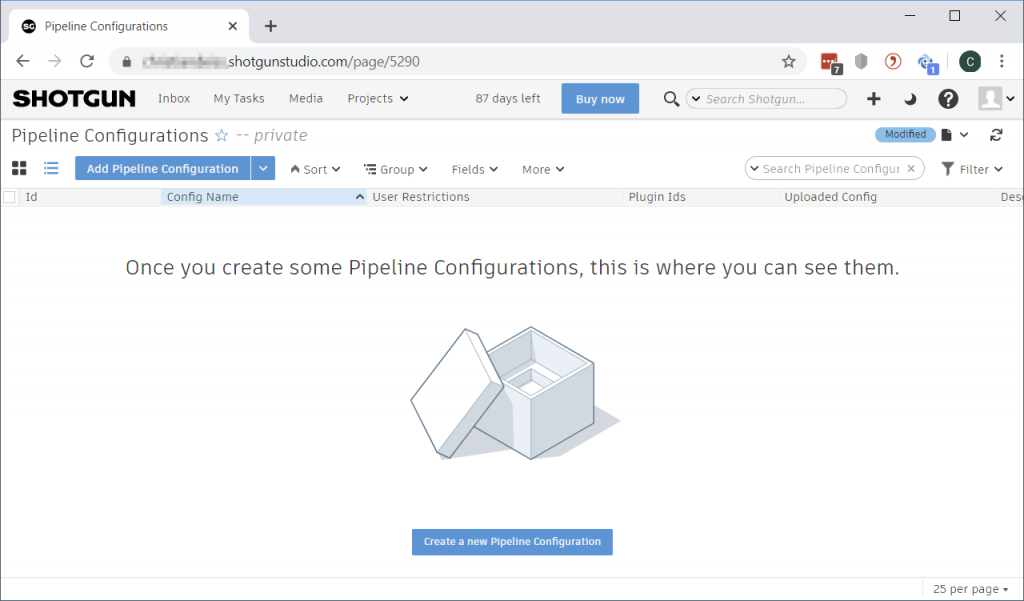
Task: Click Create a new Pipeline Configuration
Action: pyautogui.click(x=512, y=541)
